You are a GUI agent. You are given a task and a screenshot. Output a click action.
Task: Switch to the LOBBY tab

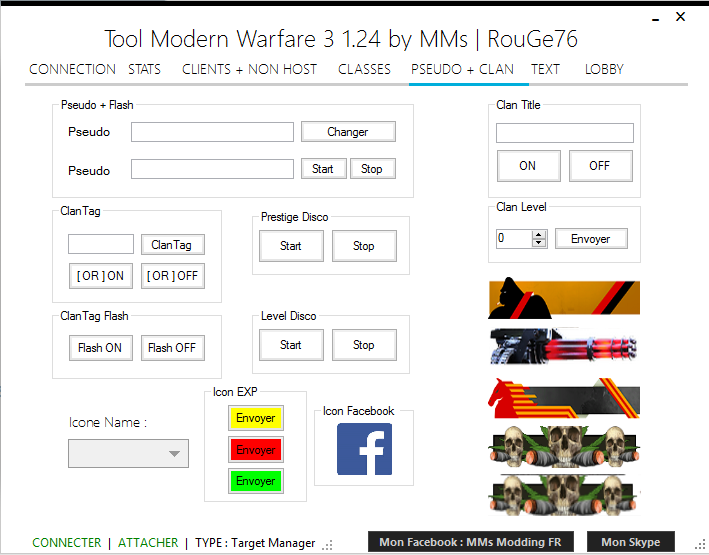point(604,69)
